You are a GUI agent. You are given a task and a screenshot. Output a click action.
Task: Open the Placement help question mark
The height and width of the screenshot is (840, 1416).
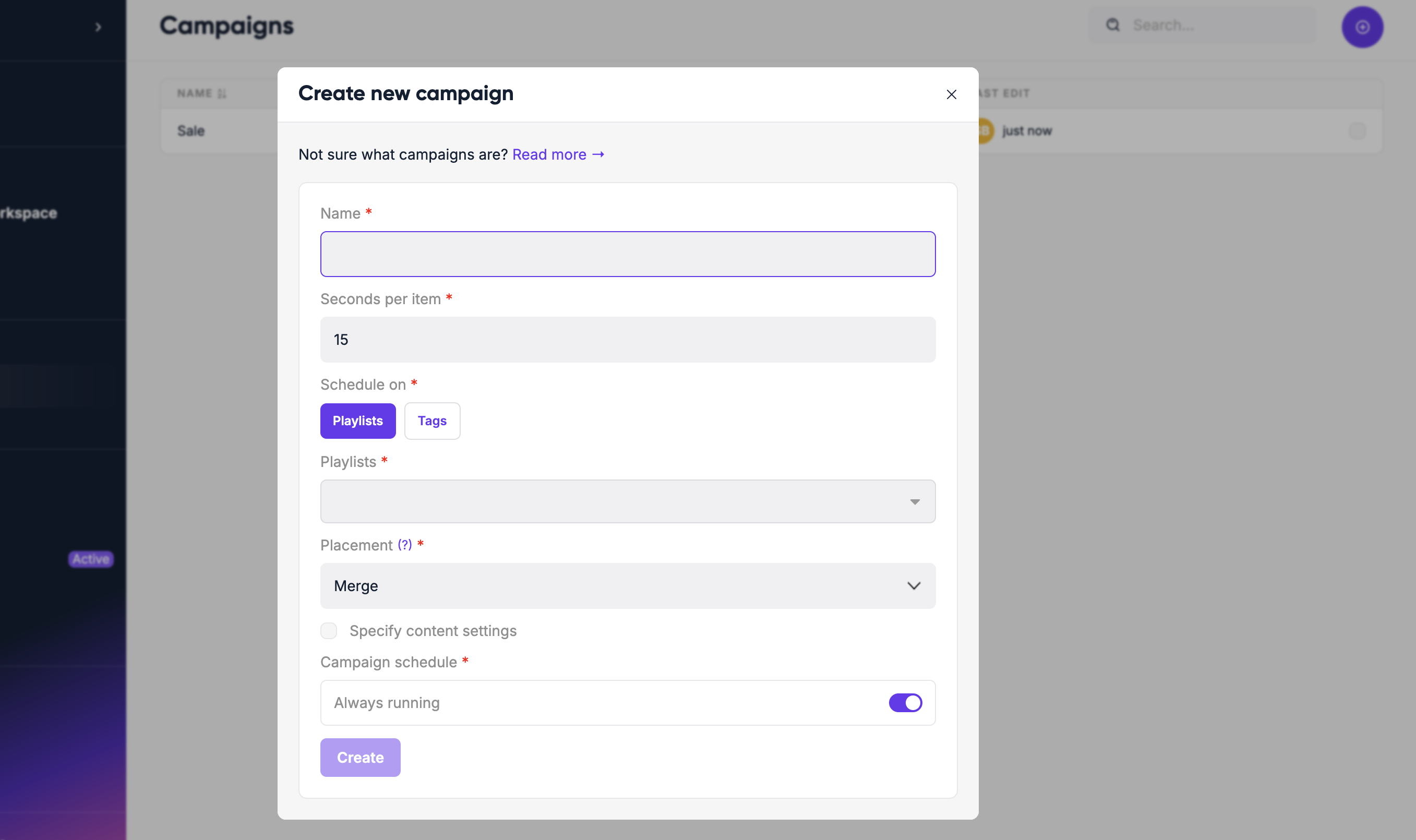coord(404,545)
